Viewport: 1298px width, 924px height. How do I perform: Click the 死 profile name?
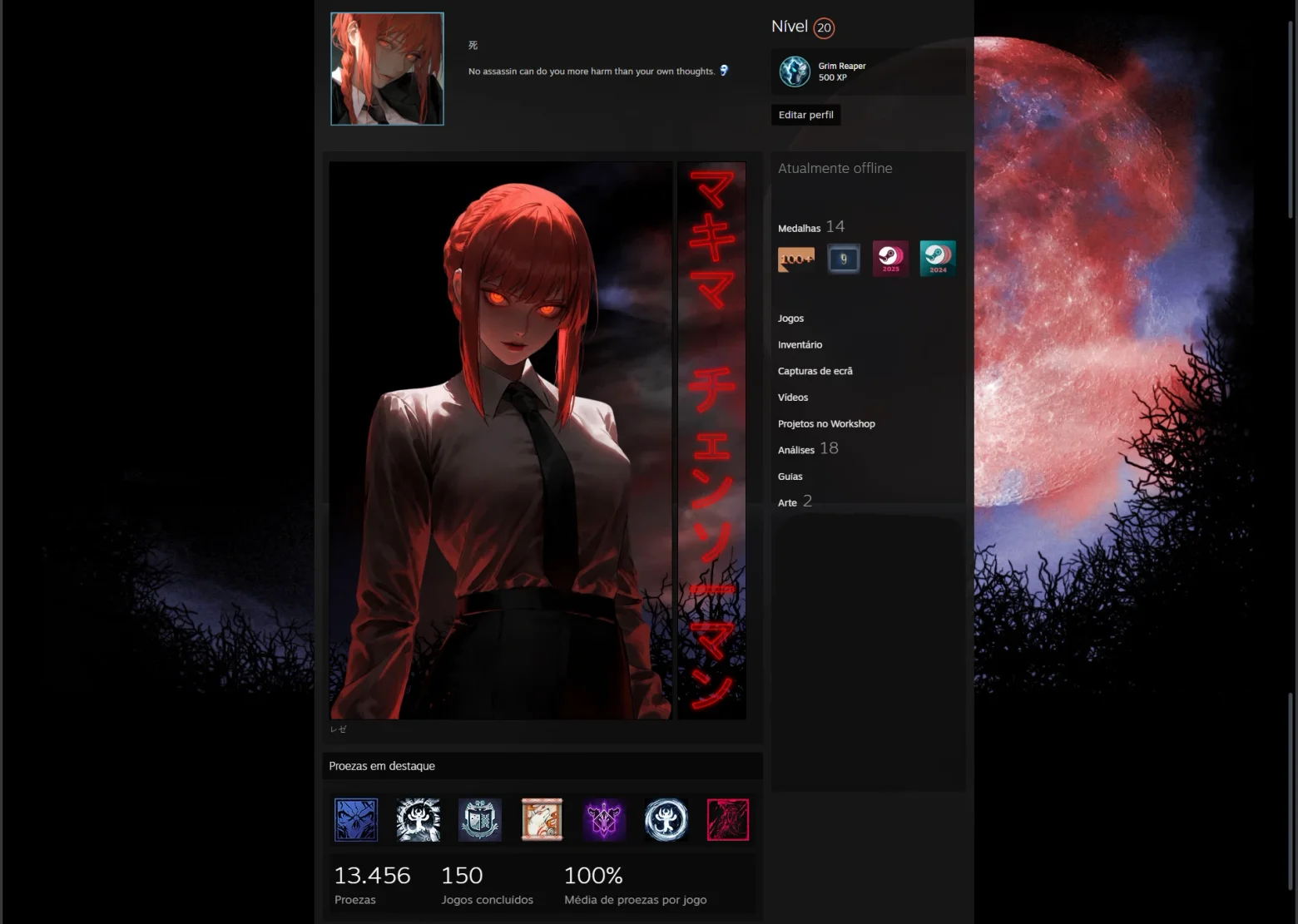pos(473,46)
